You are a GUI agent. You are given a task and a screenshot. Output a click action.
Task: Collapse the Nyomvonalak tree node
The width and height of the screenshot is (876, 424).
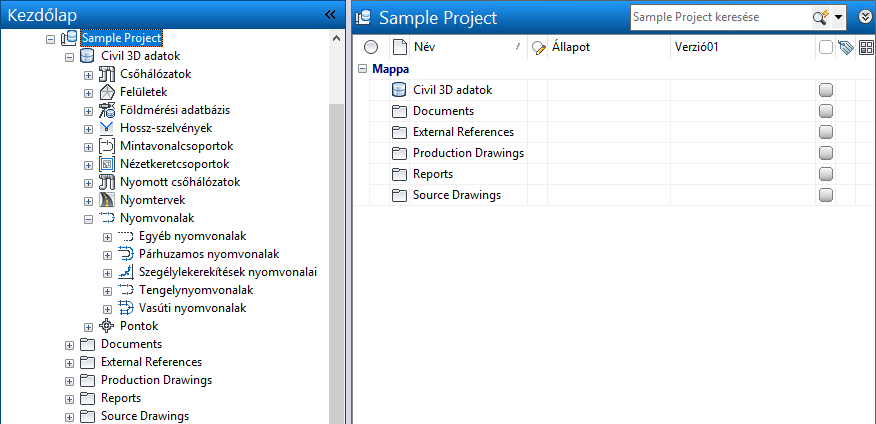tap(88, 217)
